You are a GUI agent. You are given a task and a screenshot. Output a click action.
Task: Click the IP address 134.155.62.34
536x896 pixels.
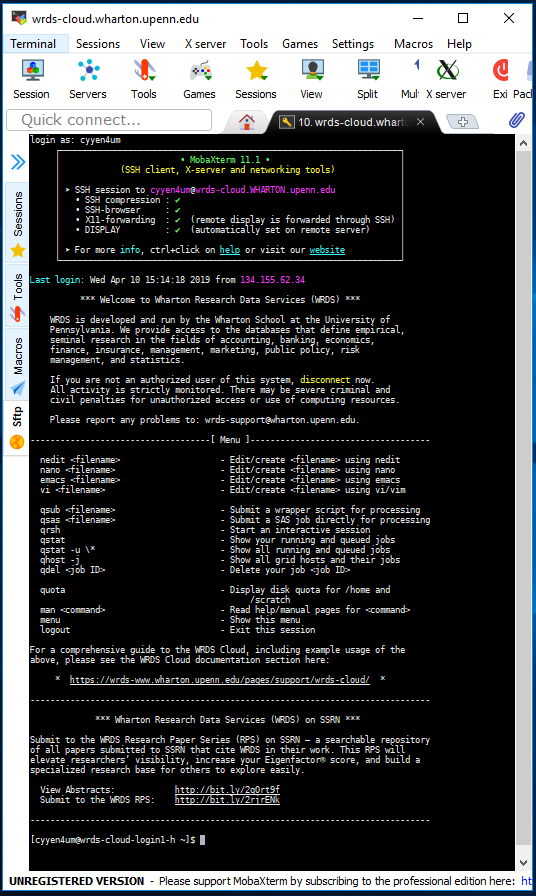[273, 279]
